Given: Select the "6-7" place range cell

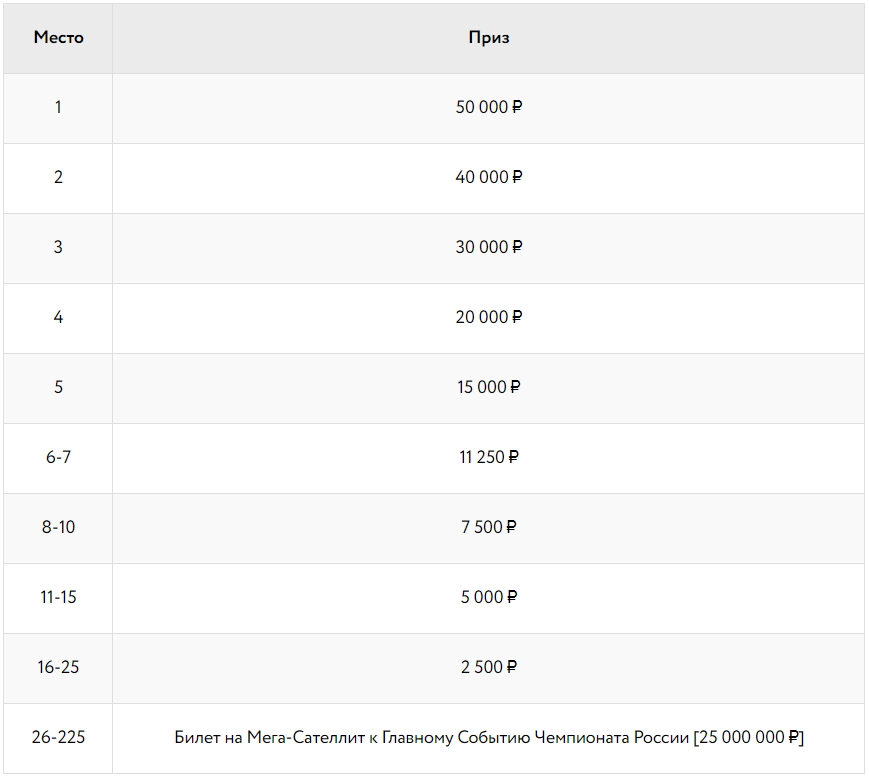Looking at the screenshot, I should pyautogui.click(x=58, y=457).
